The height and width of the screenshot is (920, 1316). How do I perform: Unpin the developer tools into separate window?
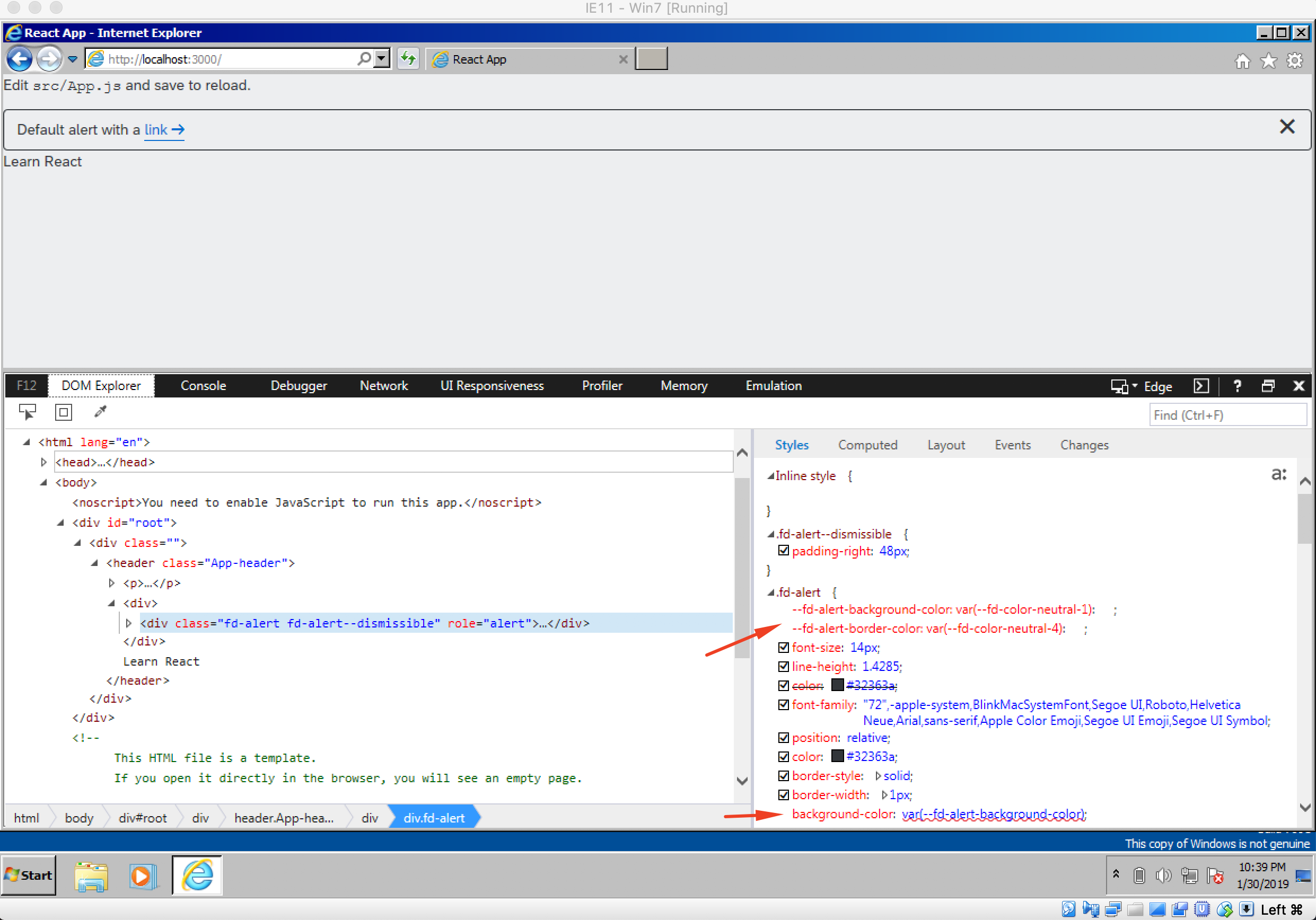pos(1268,385)
